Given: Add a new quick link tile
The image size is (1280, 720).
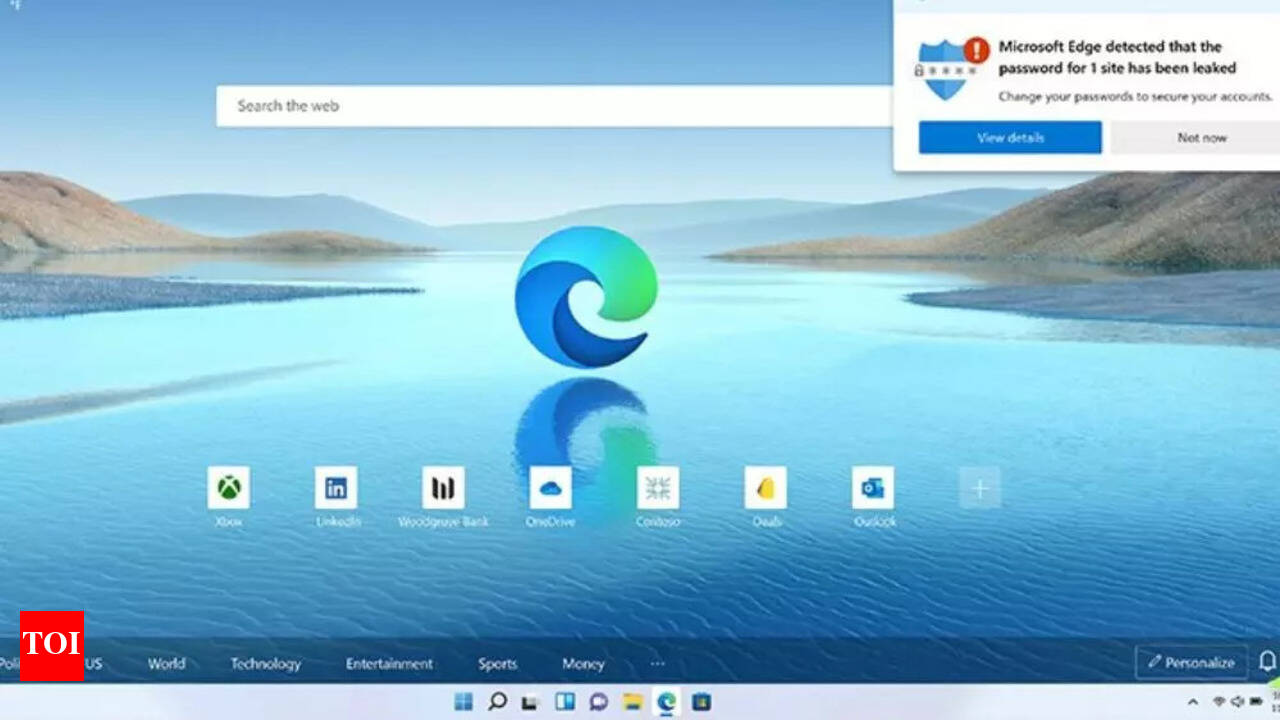Looking at the screenshot, I should click(x=979, y=488).
